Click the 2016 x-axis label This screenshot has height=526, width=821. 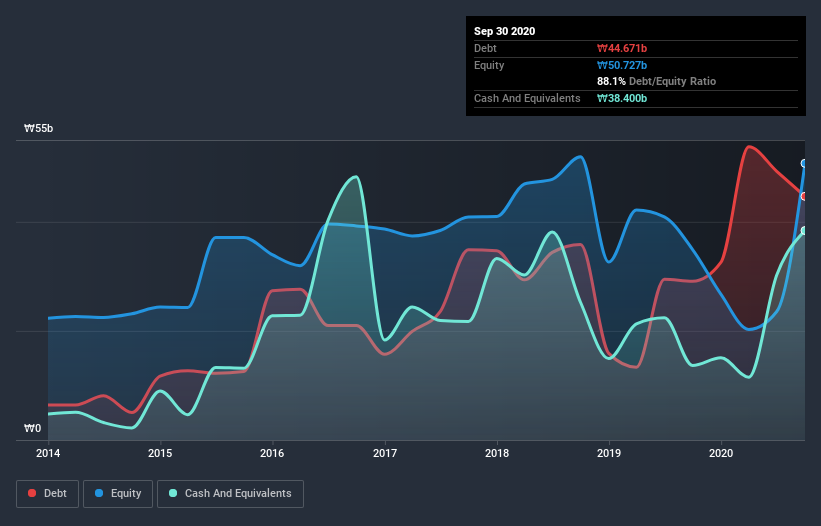(x=272, y=453)
